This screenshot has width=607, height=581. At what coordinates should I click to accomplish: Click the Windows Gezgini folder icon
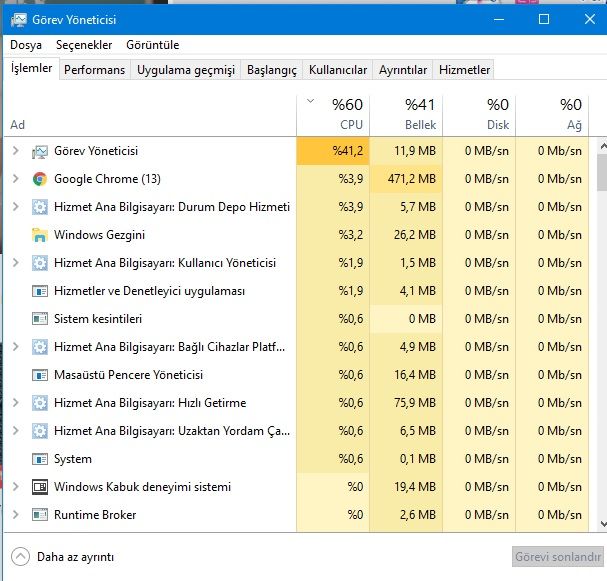40,235
